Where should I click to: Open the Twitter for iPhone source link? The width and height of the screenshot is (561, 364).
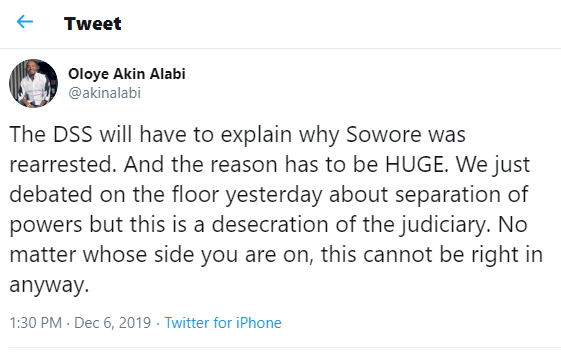(x=223, y=323)
